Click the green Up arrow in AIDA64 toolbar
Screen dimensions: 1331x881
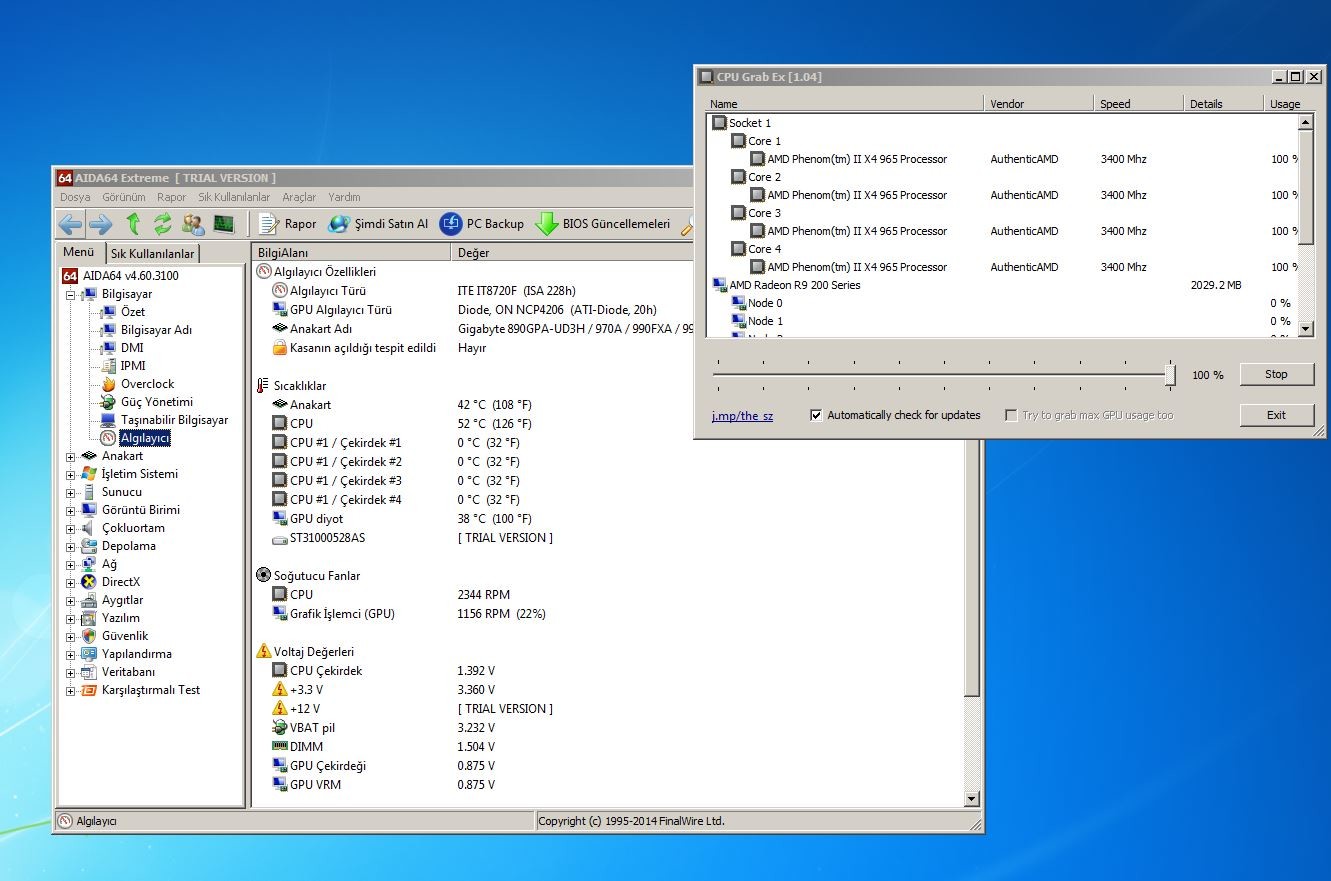133,224
